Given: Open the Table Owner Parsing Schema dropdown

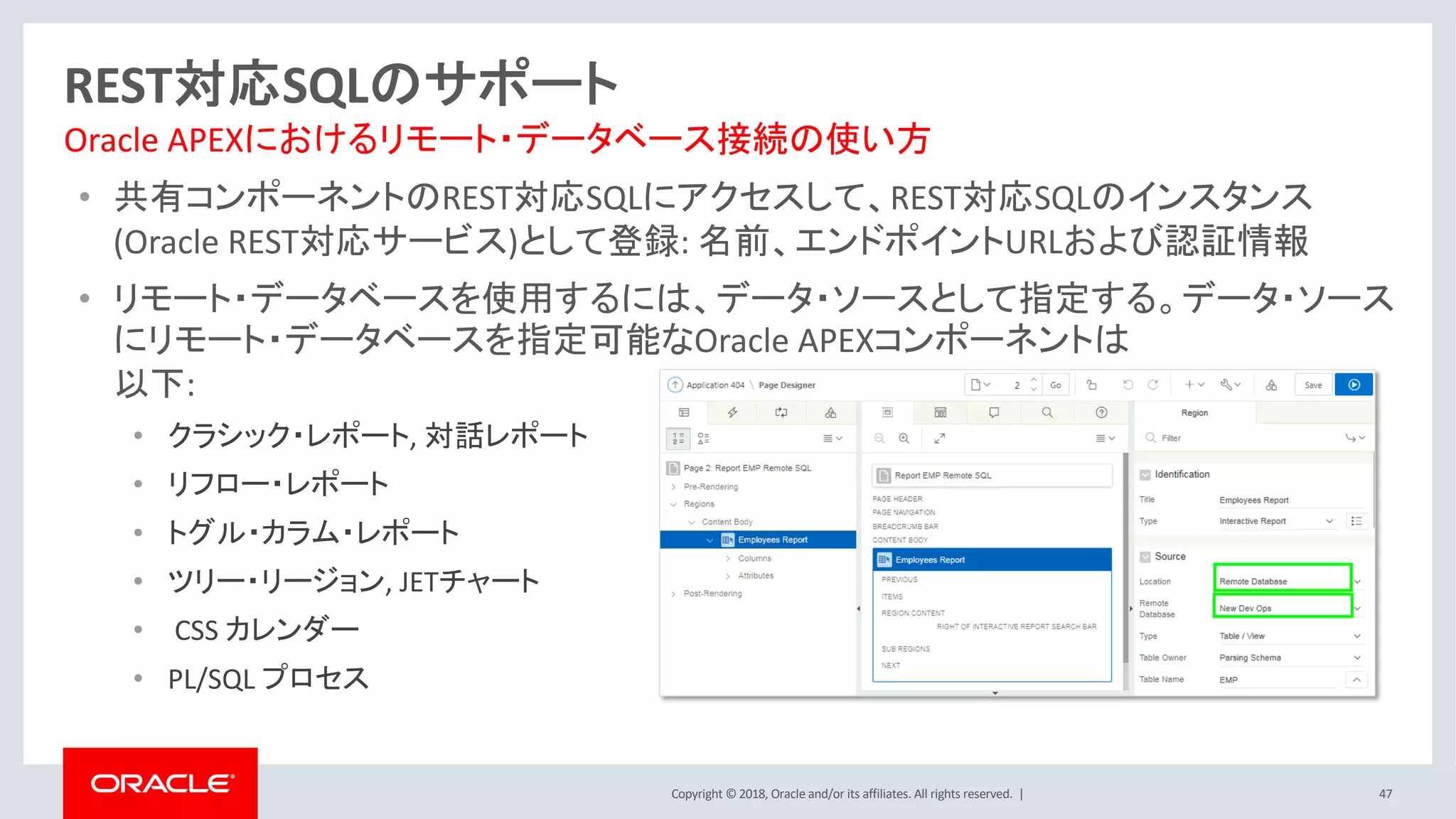Looking at the screenshot, I should pyautogui.click(x=1290, y=658).
